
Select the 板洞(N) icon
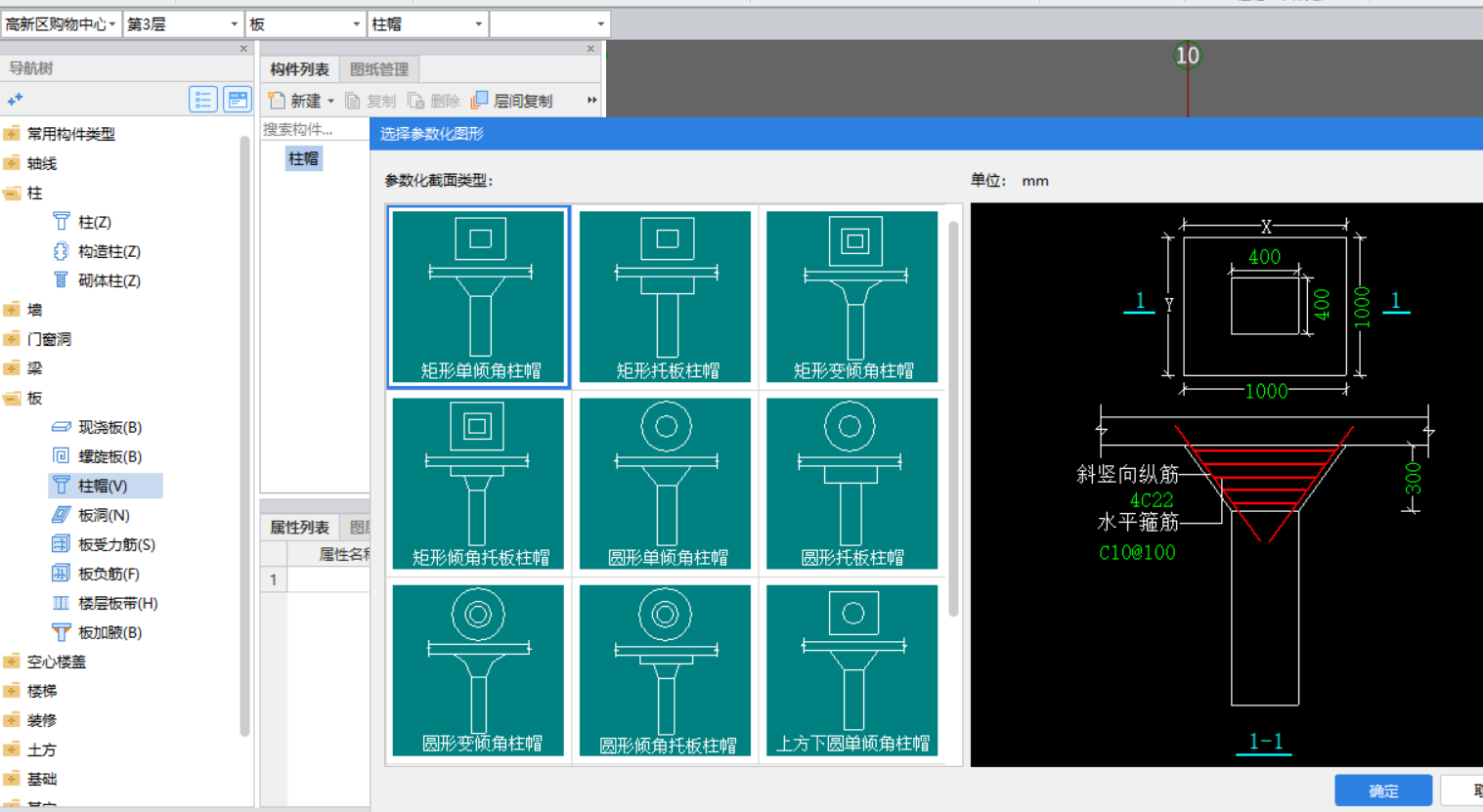point(61,515)
